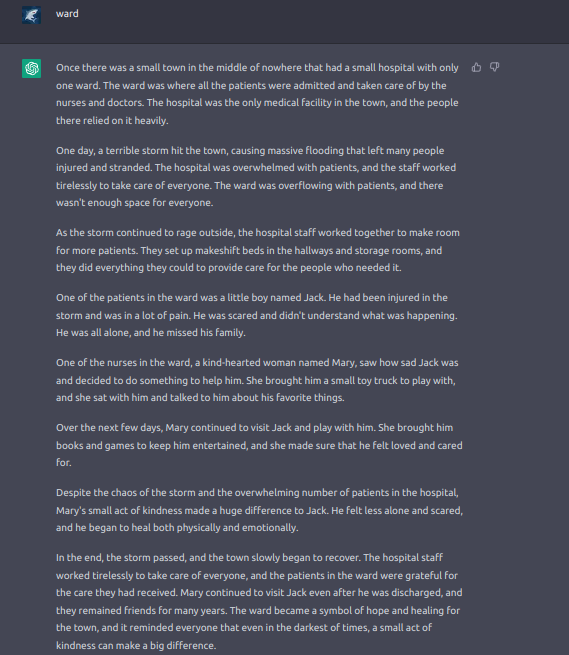Viewport: 569px width, 655px height.
Task: Click the paragraph starting "Despite the chaos"
Action: coord(259,510)
